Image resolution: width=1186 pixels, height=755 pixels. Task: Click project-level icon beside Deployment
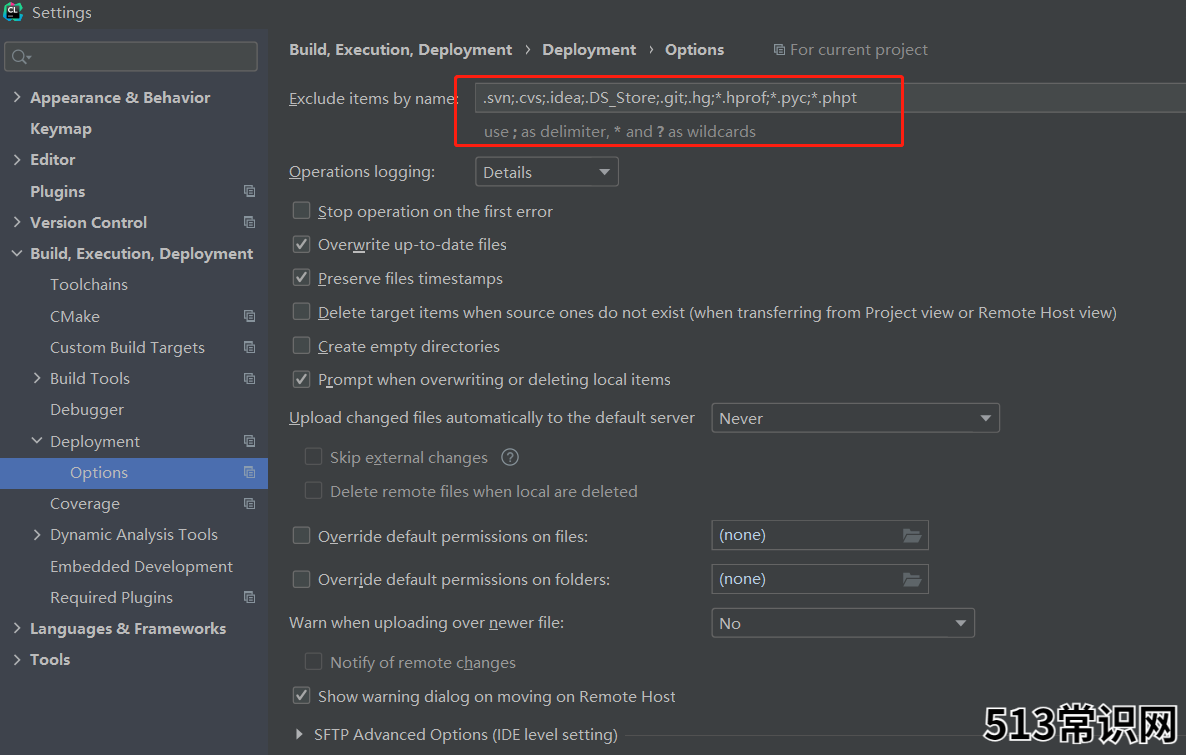250,441
